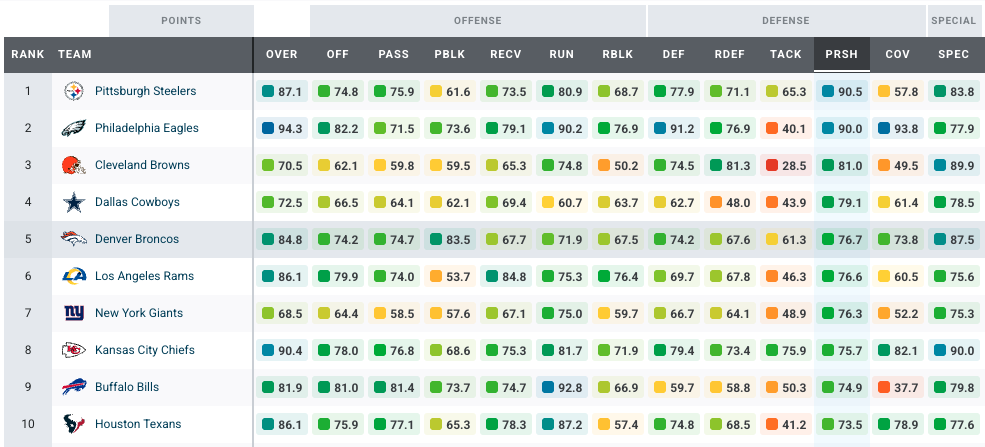Image resolution: width=985 pixels, height=447 pixels.
Task: Click the Denver Broncos logo icon
Action: click(73, 239)
